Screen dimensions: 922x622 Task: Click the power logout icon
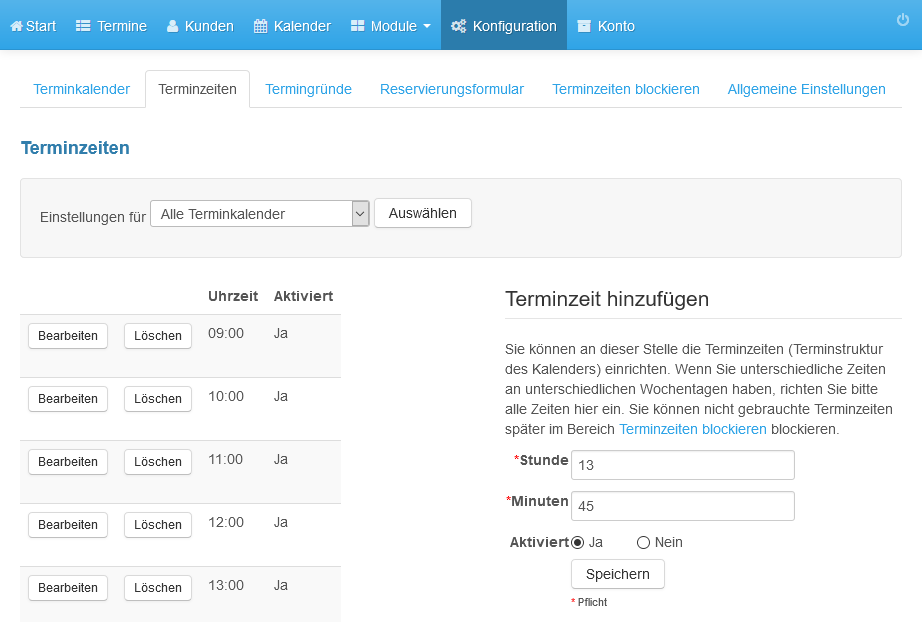tap(903, 20)
